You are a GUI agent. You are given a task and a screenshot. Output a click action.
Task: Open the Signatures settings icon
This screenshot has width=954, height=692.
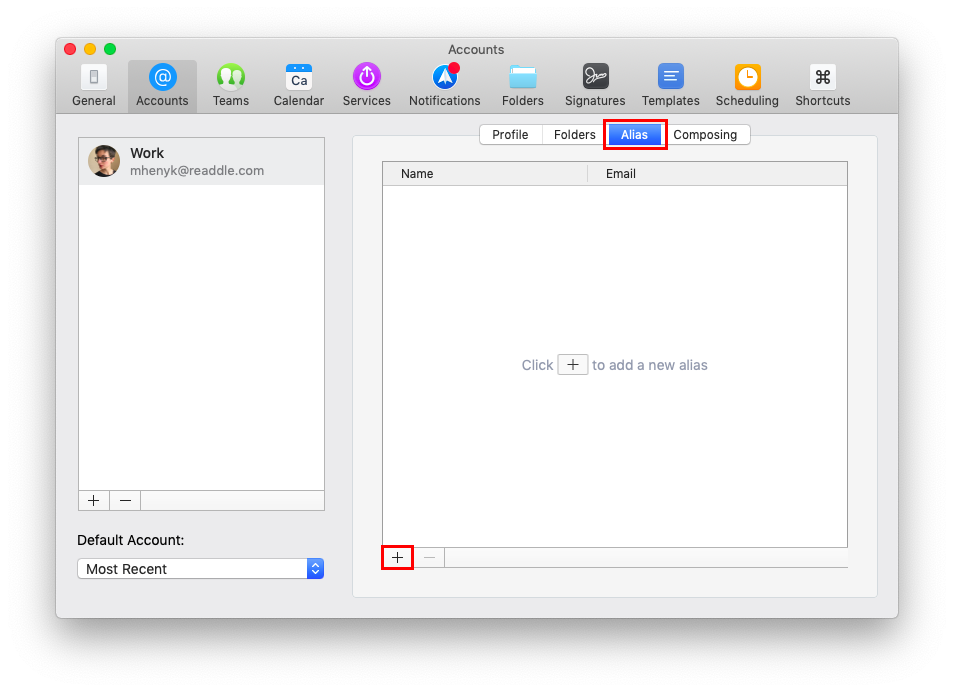594,84
